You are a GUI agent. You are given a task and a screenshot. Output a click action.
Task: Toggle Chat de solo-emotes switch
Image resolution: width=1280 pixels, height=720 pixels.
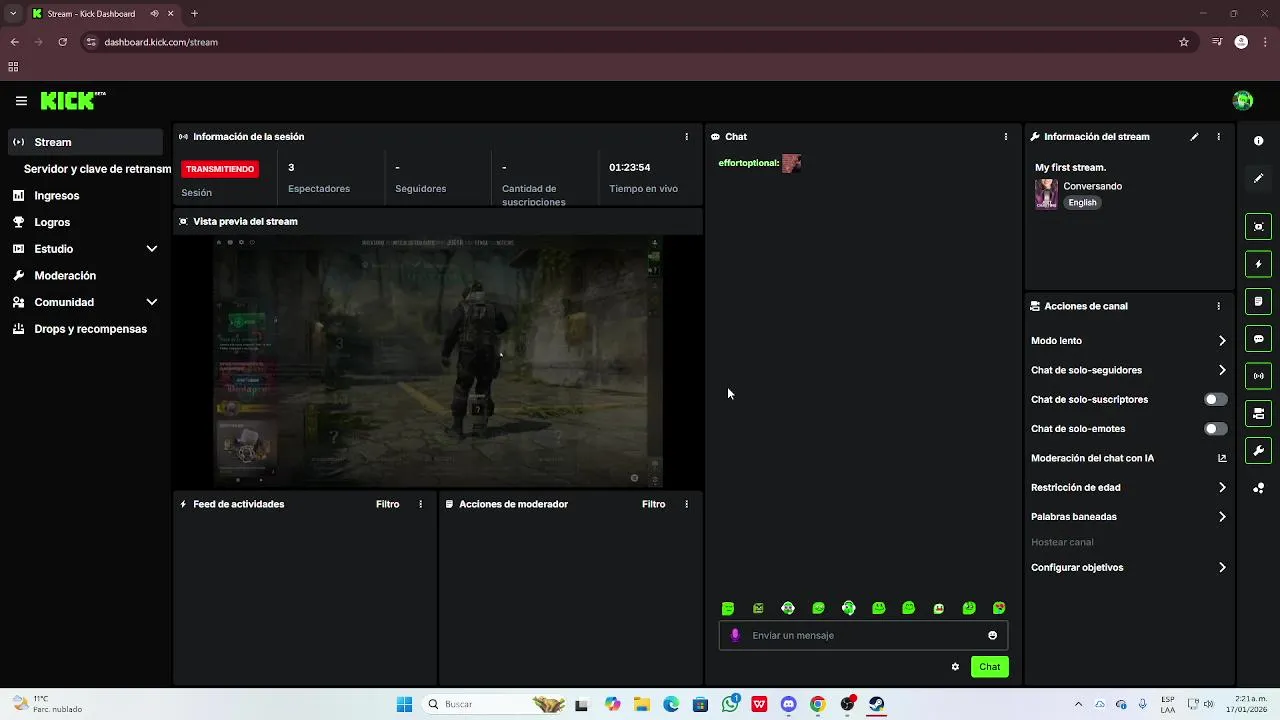point(1215,429)
